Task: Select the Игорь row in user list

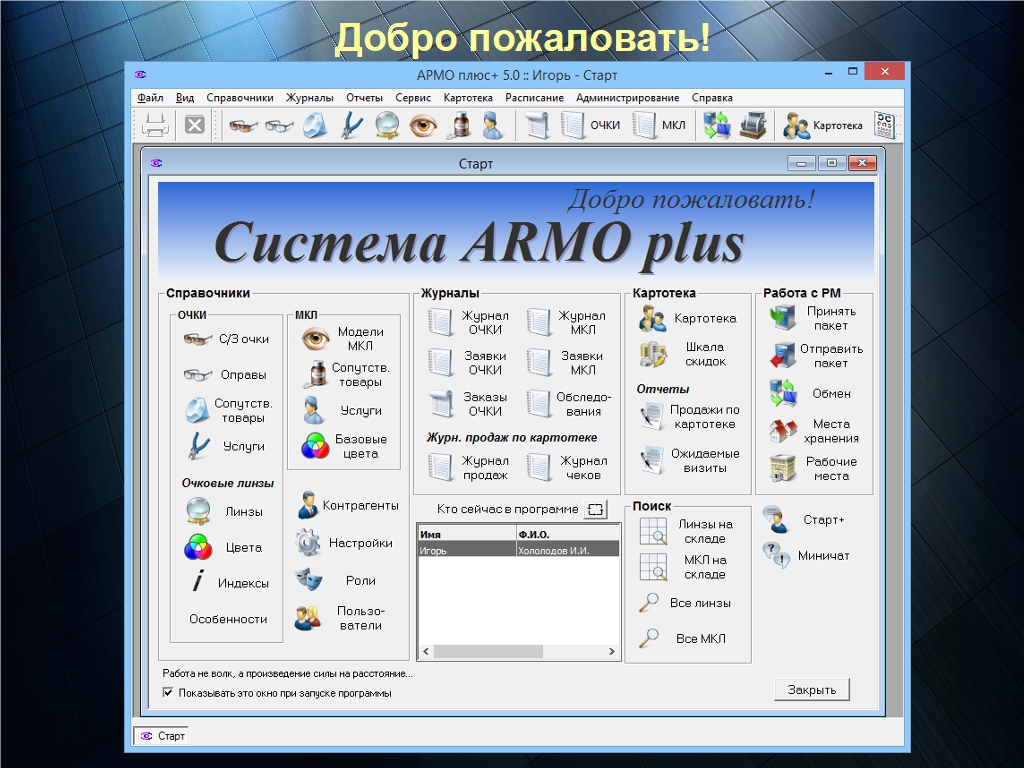Action: pyautogui.click(x=466, y=550)
